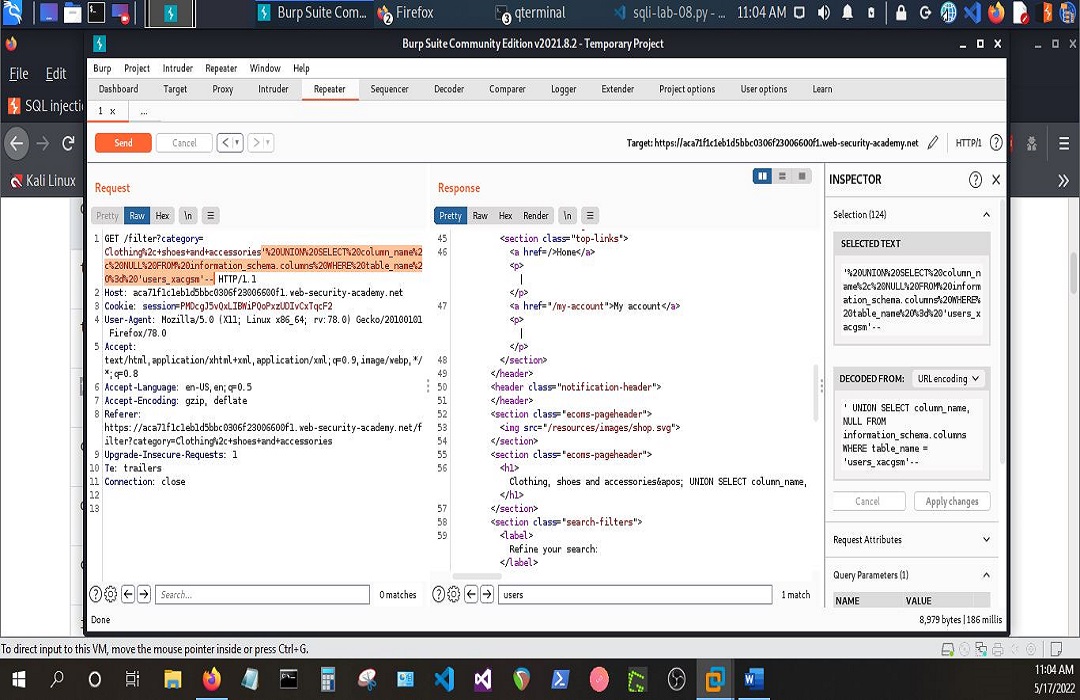The height and width of the screenshot is (700, 1080).
Task: Click Cancel next to Send button
Action: click(x=184, y=143)
